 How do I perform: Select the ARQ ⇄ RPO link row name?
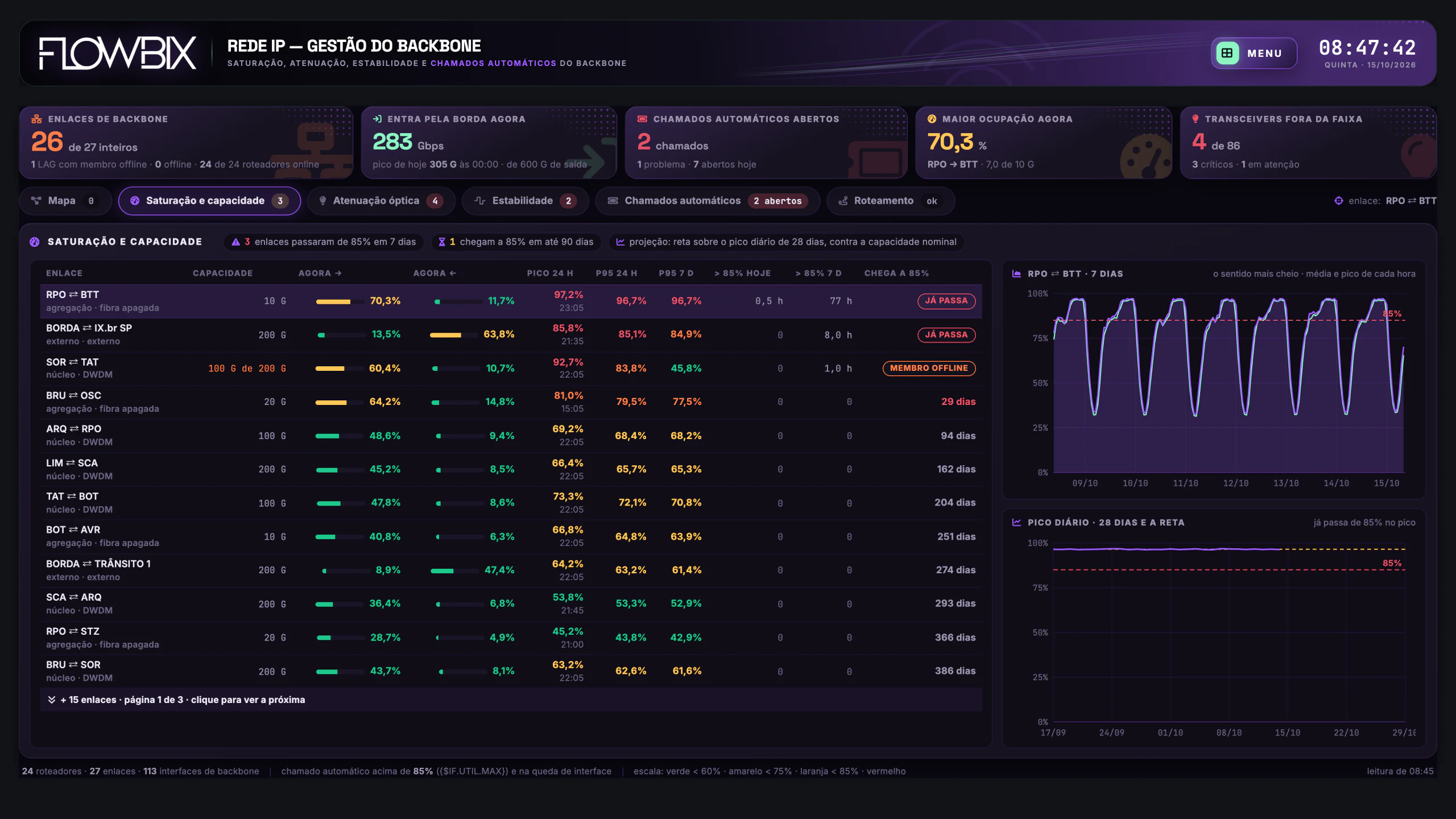click(x=73, y=429)
